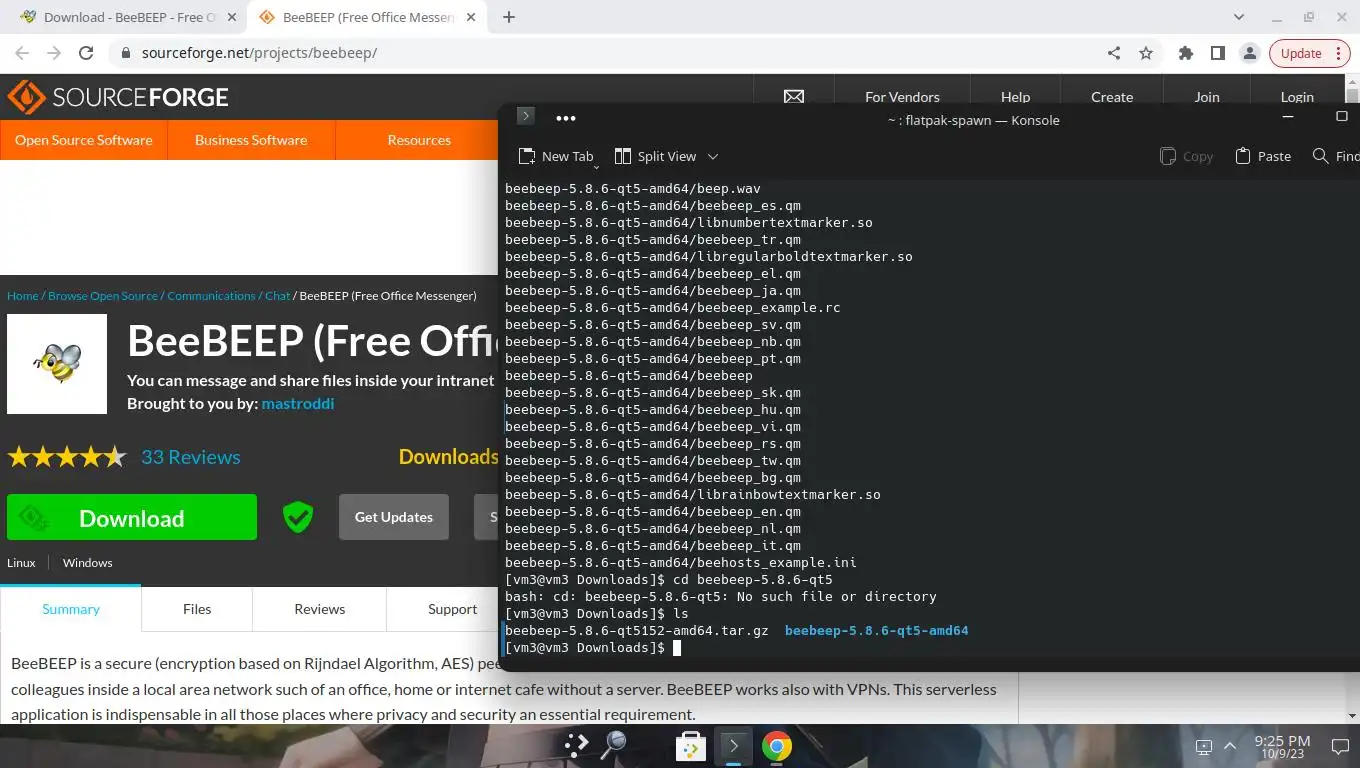This screenshot has height=768, width=1360.
Task: Click Chat breadcrumb link
Action: (277, 296)
